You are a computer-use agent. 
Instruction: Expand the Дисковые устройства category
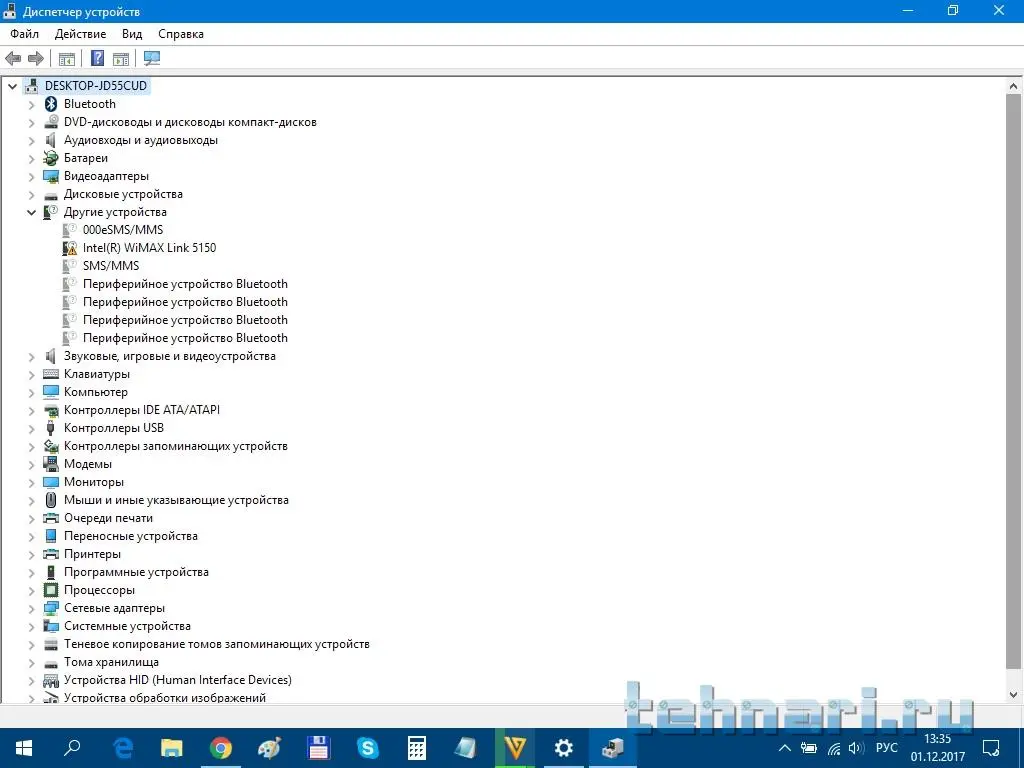pyautogui.click(x=31, y=195)
